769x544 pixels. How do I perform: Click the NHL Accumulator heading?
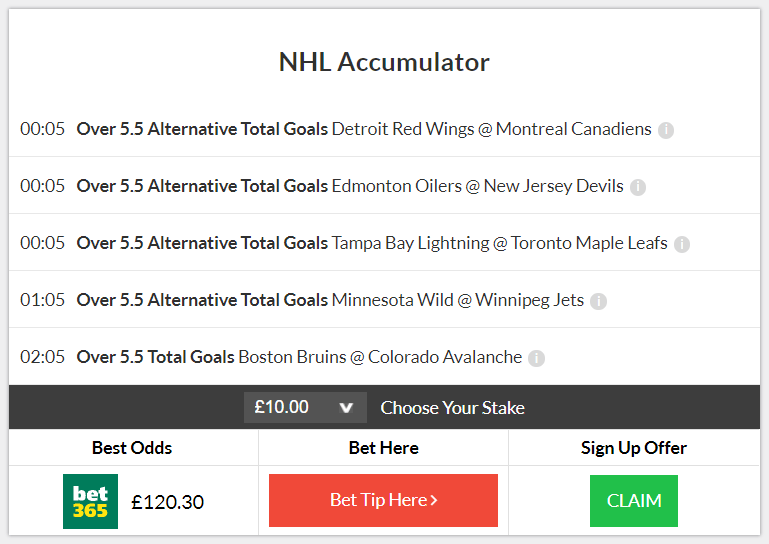tap(384, 62)
